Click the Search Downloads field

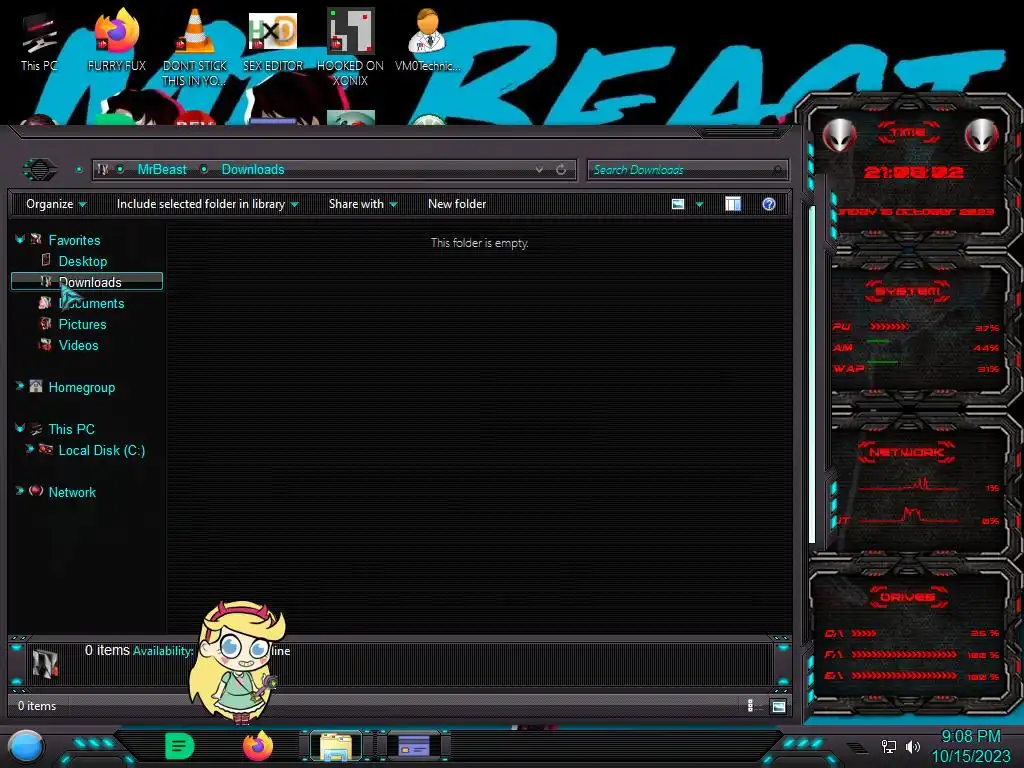pos(687,170)
